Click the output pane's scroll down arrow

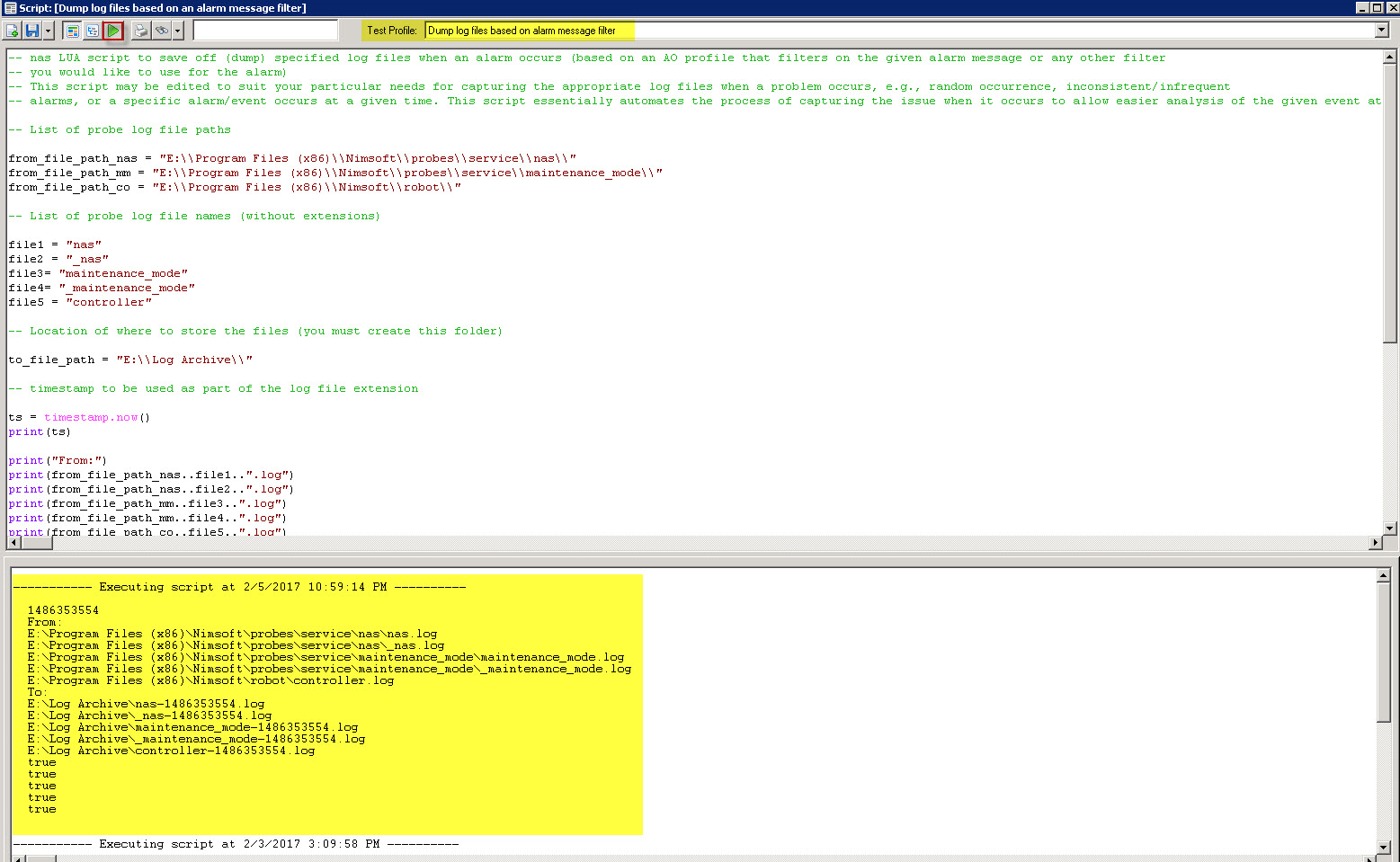[x=1384, y=847]
